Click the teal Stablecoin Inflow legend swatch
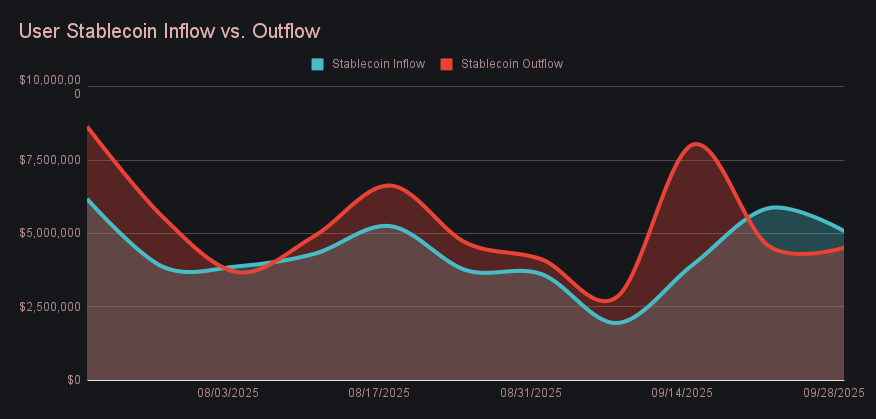The height and width of the screenshot is (419, 876). (318, 64)
